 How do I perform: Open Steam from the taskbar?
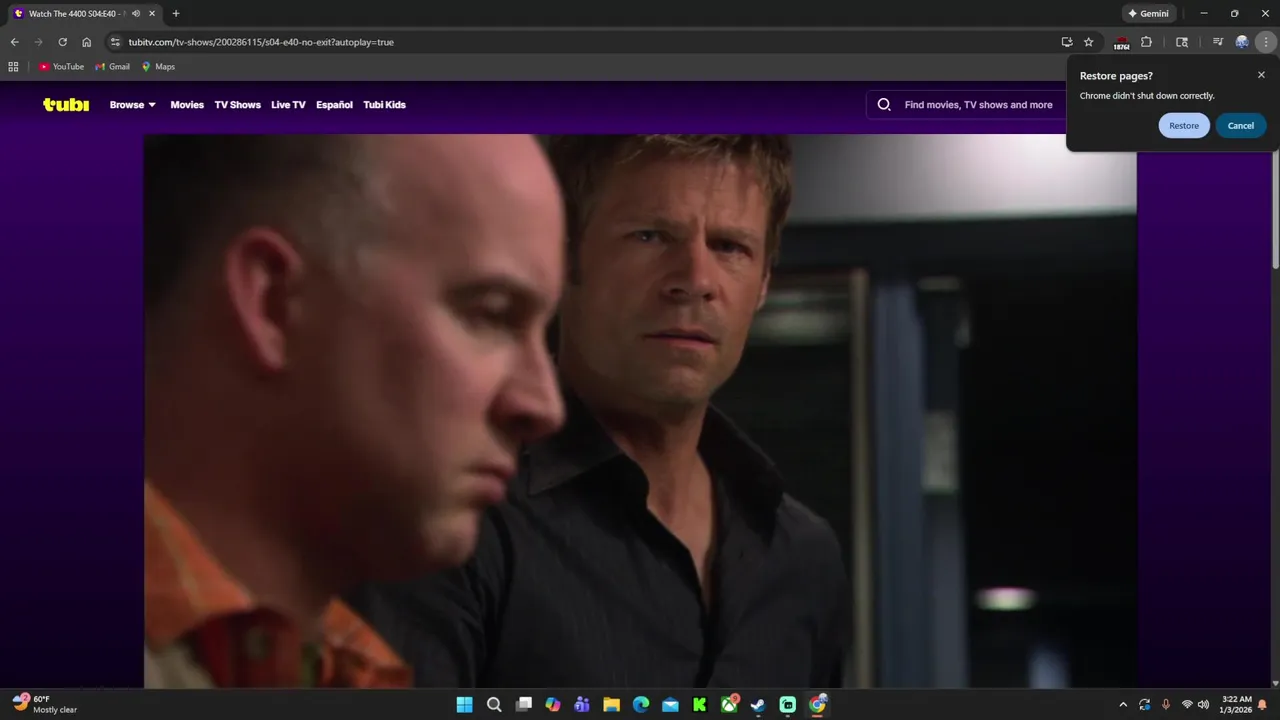point(758,704)
